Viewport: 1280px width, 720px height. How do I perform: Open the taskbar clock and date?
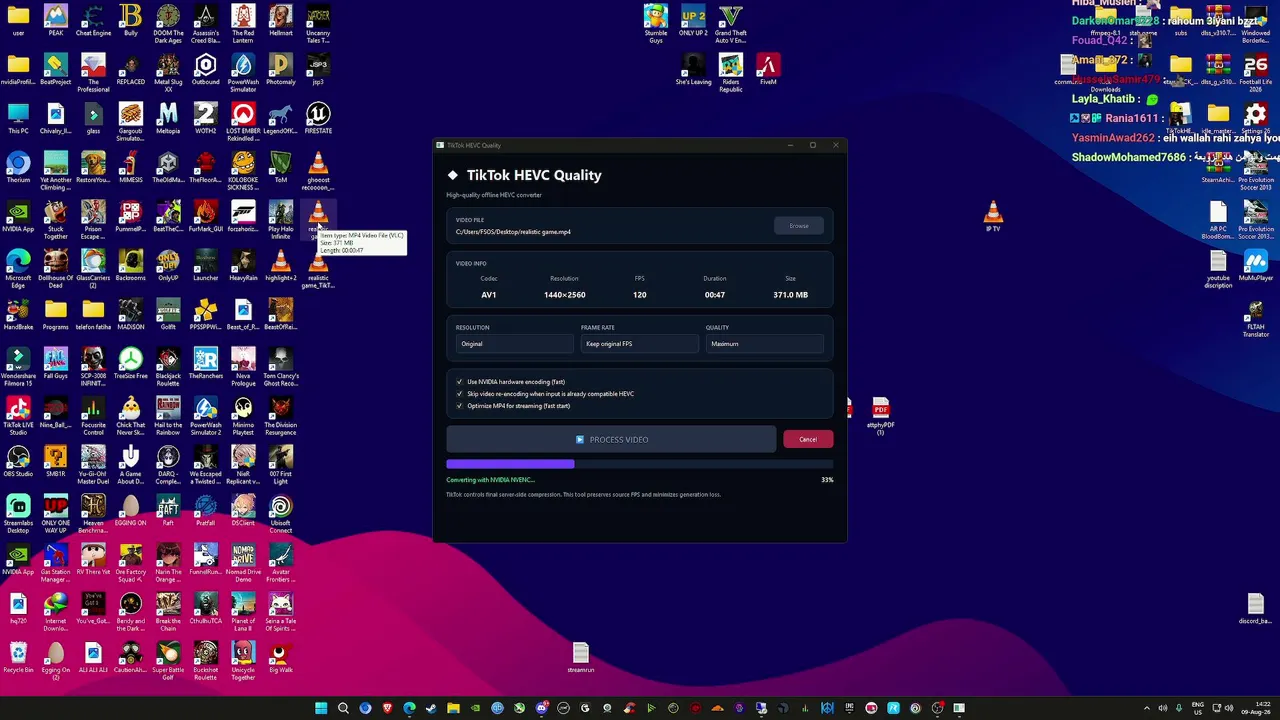1254,708
